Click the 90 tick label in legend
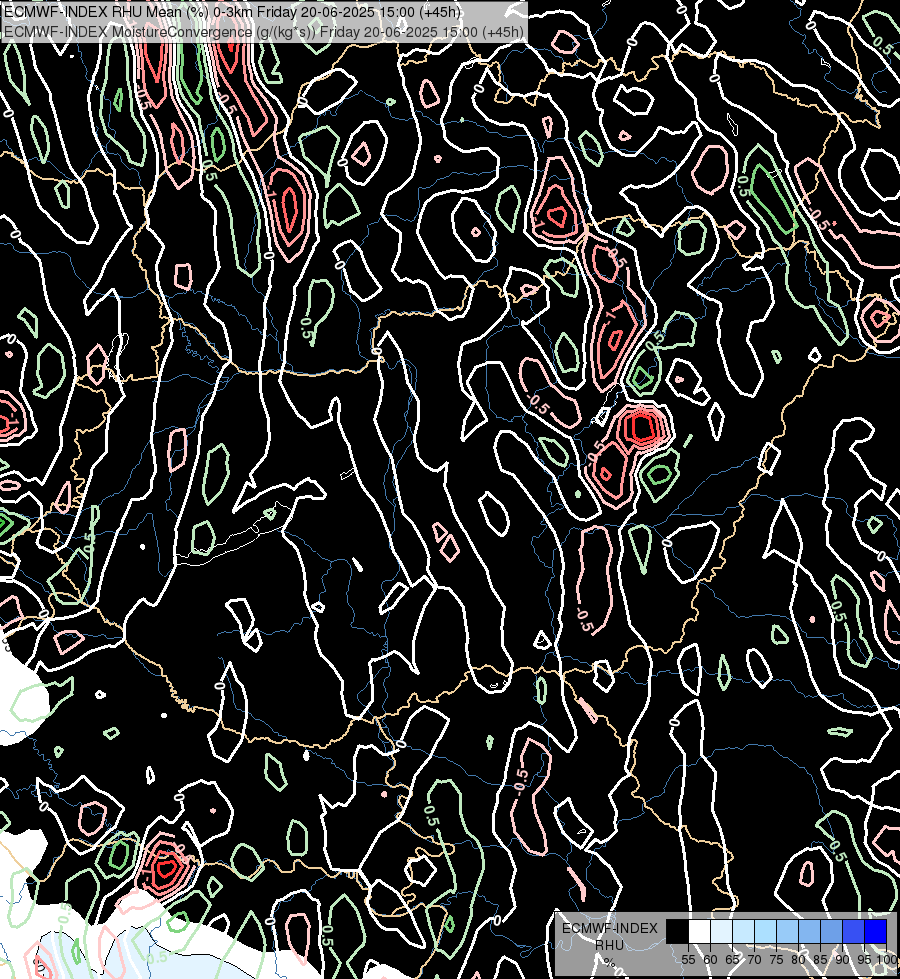Image resolution: width=900 pixels, height=979 pixels. [842, 960]
